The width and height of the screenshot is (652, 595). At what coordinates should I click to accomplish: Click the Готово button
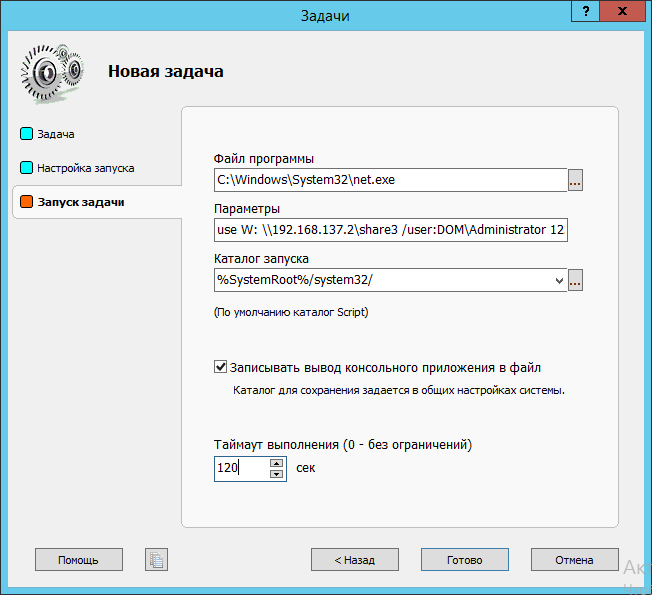(464, 560)
